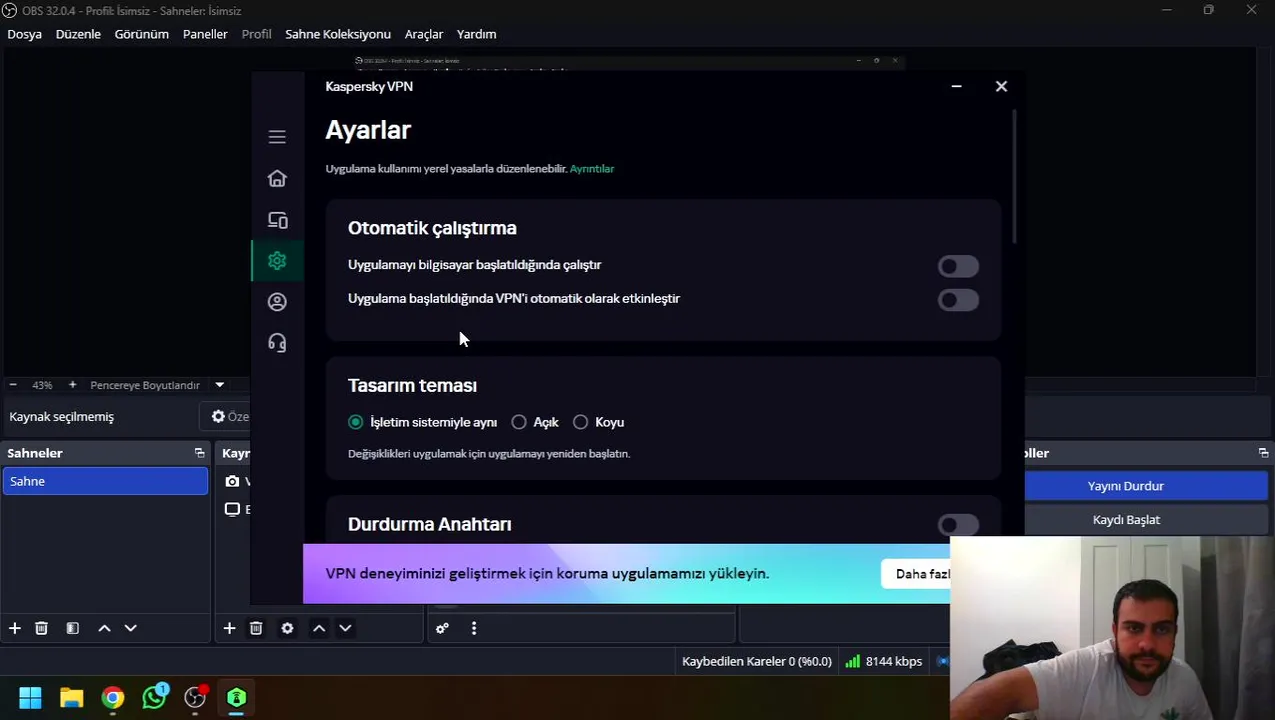Open audio mixer advanced settings gears icon
Image resolution: width=1275 pixels, height=720 pixels.
click(442, 628)
